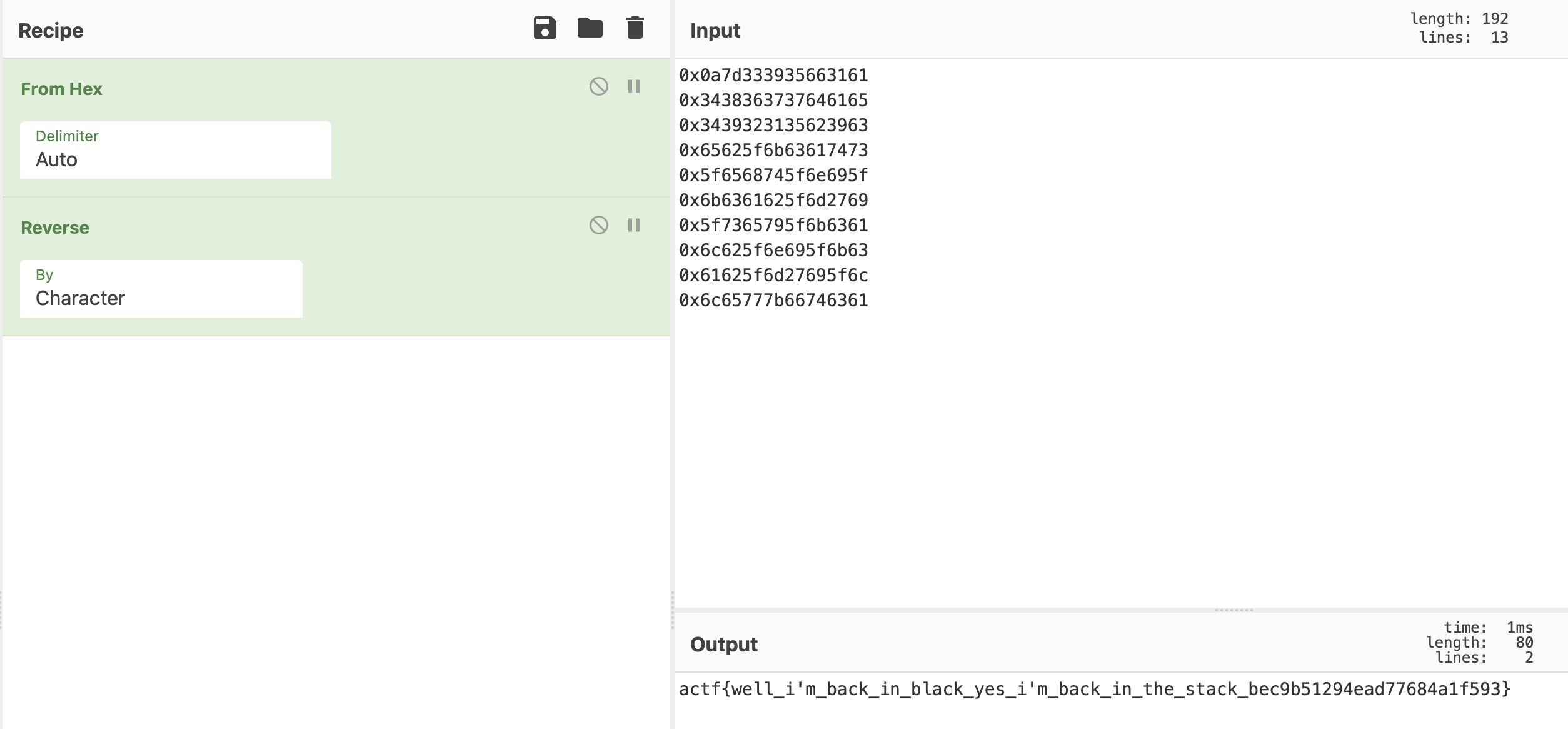Open the Load recipe folder icon
Image resolution: width=1568 pixels, height=729 pixels.
coord(590,28)
